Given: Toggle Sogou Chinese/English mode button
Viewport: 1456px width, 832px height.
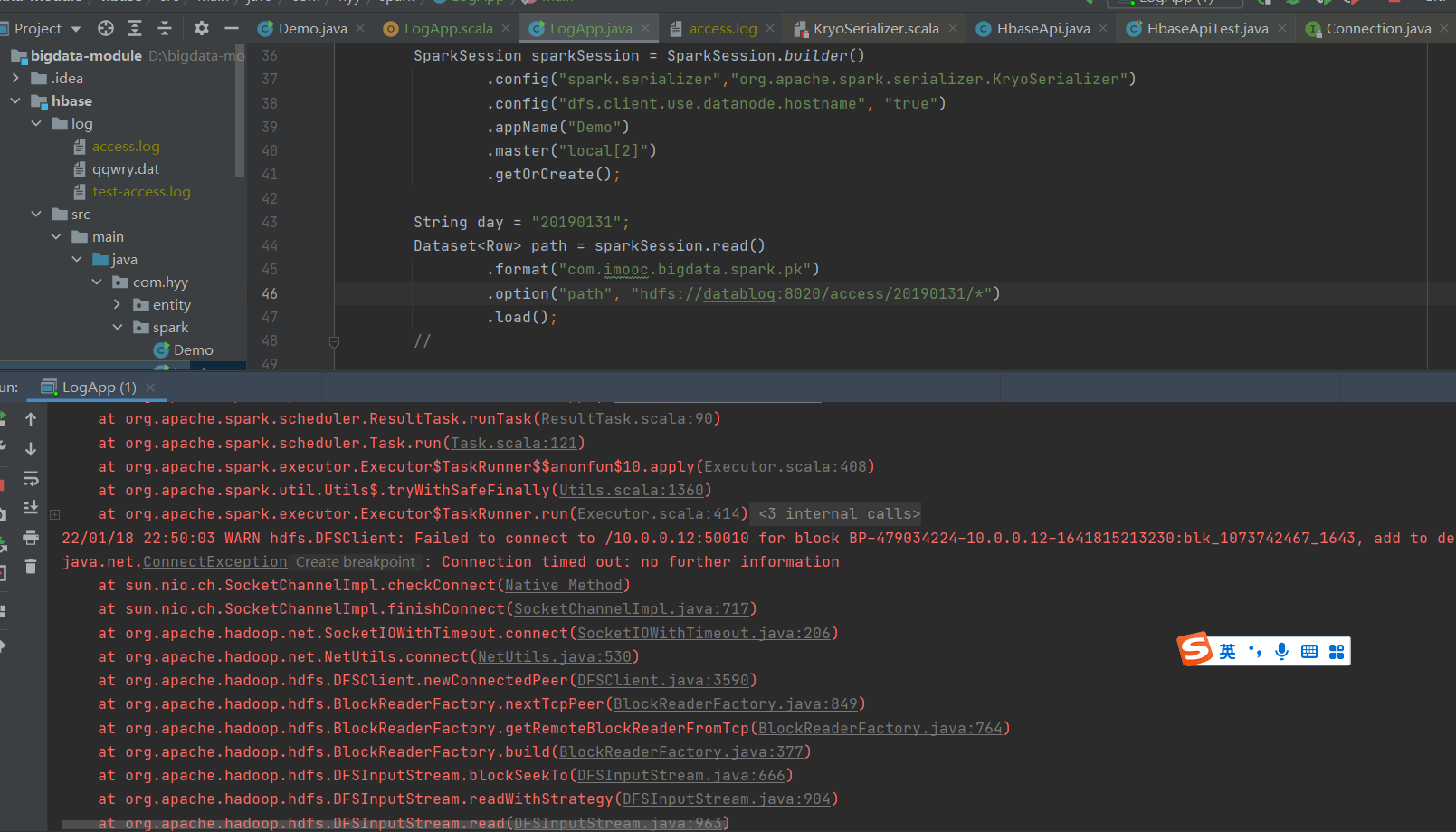Looking at the screenshot, I should tap(1227, 651).
